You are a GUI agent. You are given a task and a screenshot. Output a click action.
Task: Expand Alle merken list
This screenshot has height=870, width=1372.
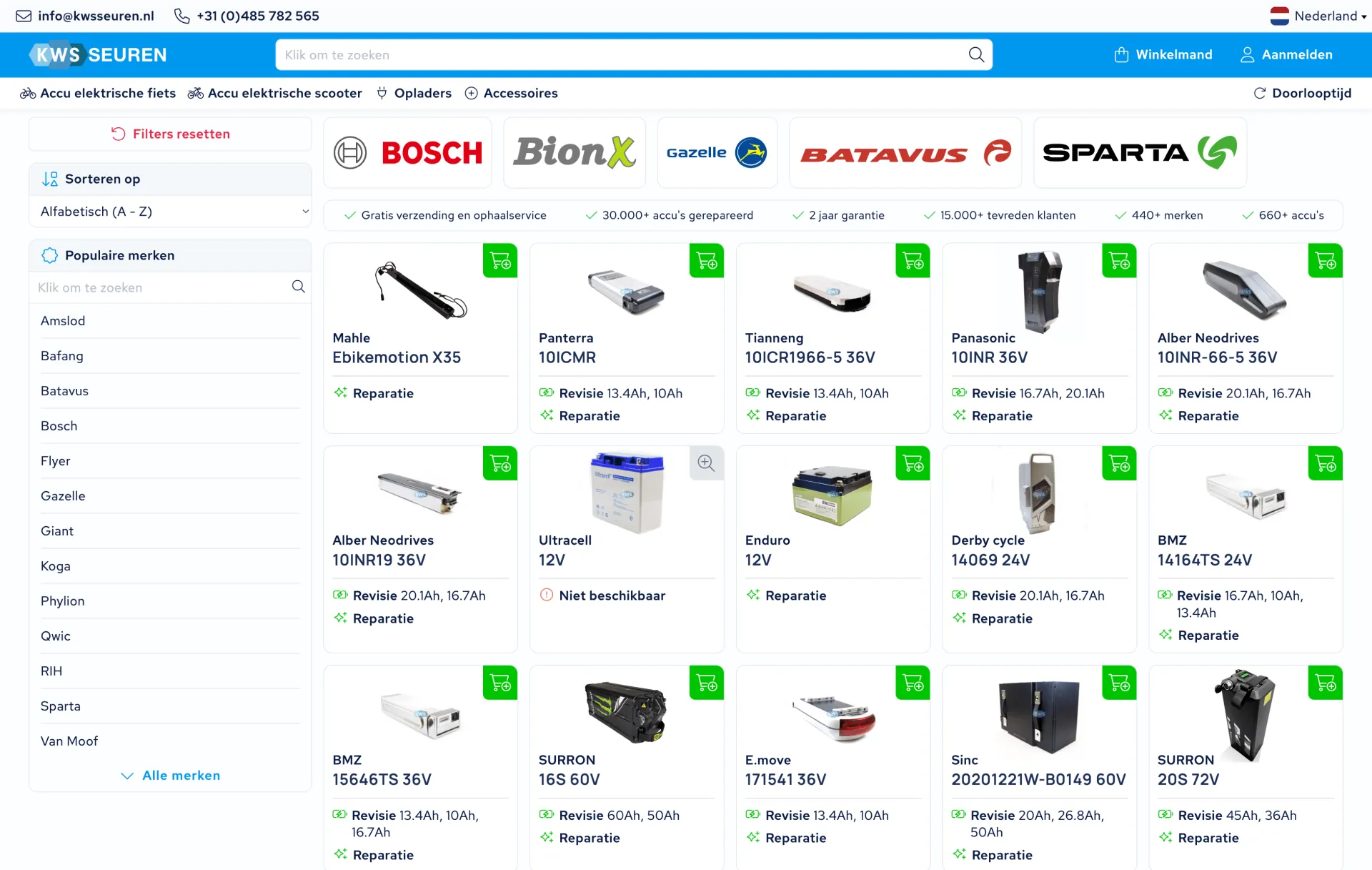point(170,776)
